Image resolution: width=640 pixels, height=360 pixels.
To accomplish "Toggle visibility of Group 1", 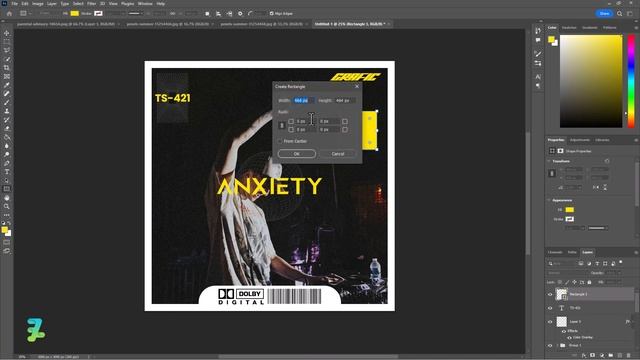I will (550, 345).
